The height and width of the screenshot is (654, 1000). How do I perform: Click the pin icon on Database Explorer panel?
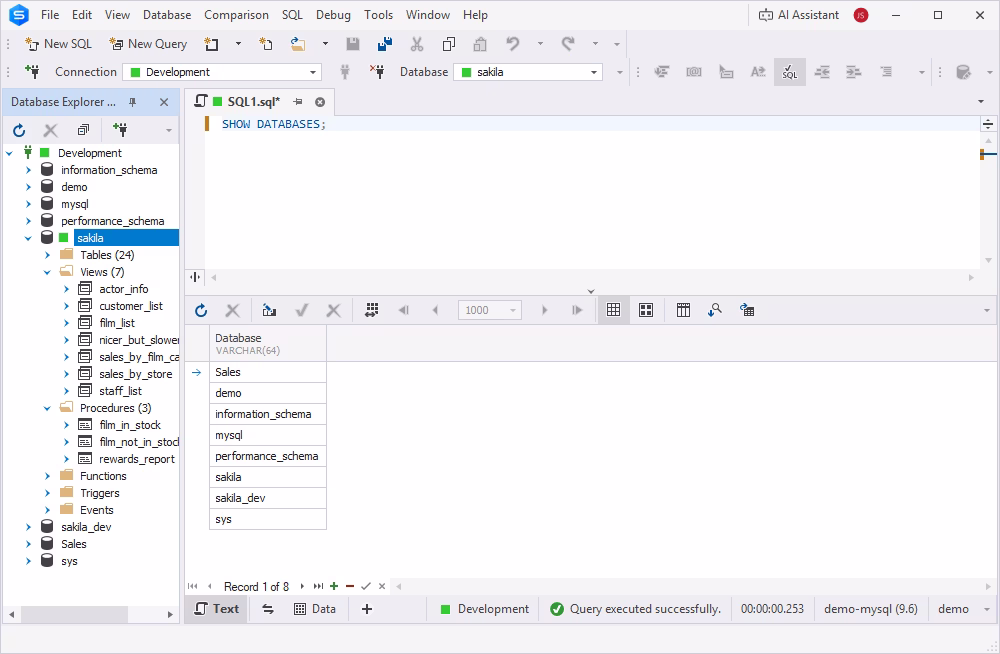(x=133, y=102)
